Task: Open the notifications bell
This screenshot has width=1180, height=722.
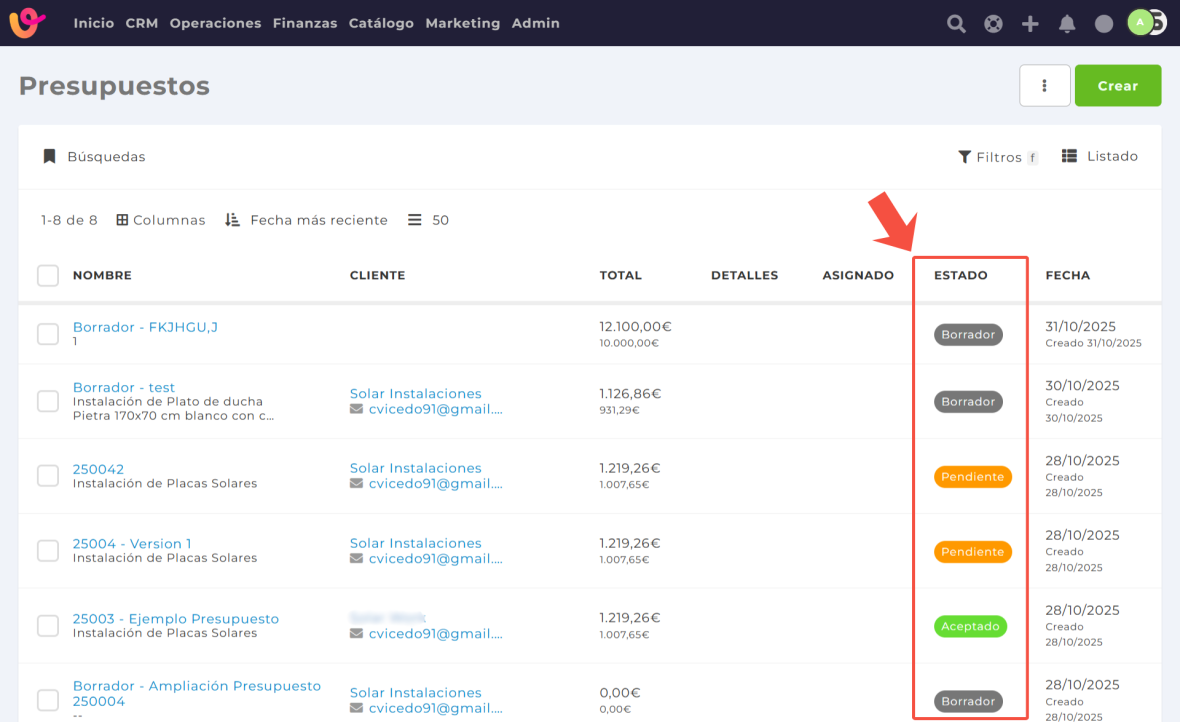Action: (x=1067, y=24)
